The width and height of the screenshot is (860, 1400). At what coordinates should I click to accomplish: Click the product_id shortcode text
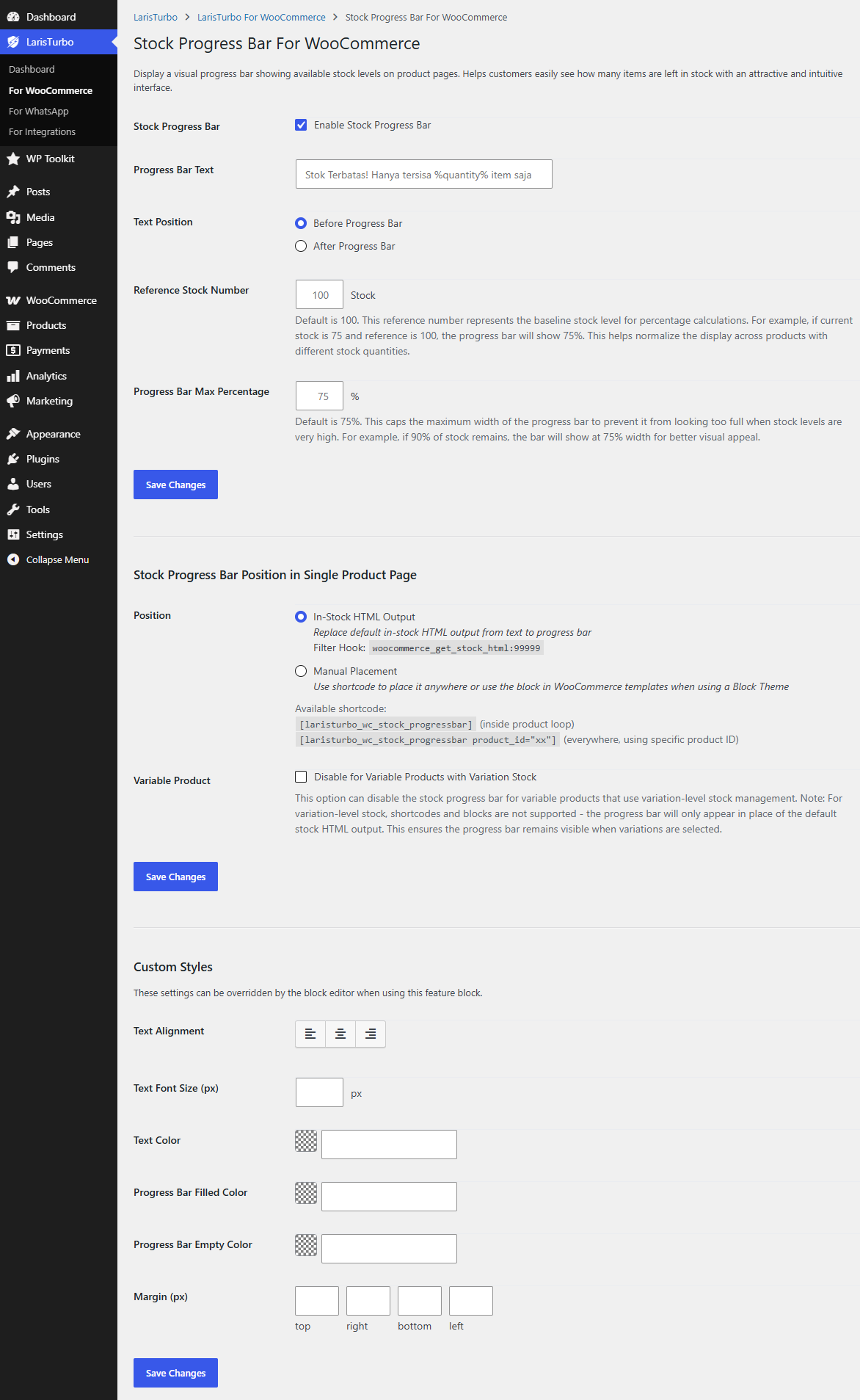tap(428, 740)
